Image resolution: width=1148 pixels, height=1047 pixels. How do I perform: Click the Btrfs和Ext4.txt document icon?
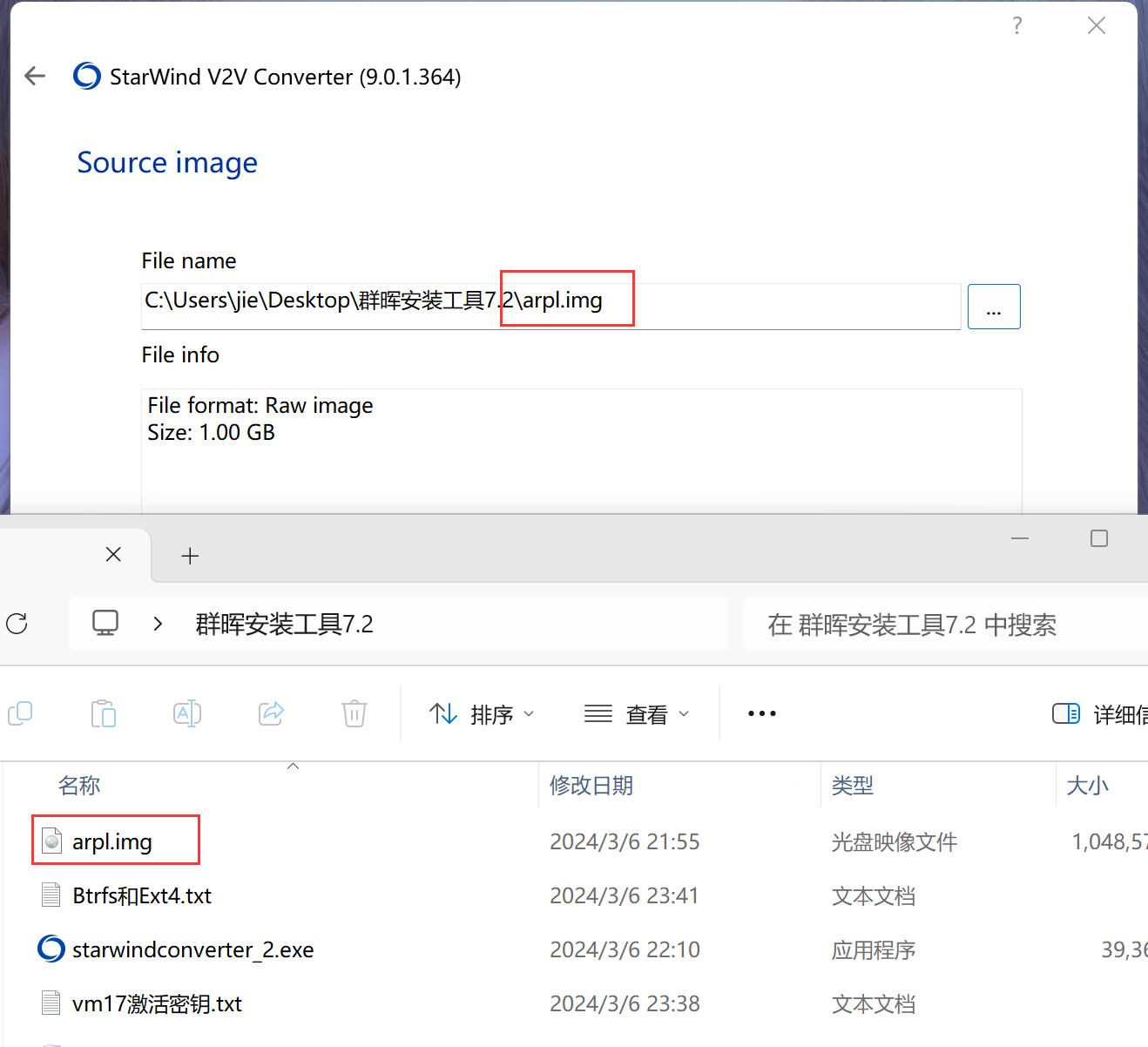(x=51, y=895)
